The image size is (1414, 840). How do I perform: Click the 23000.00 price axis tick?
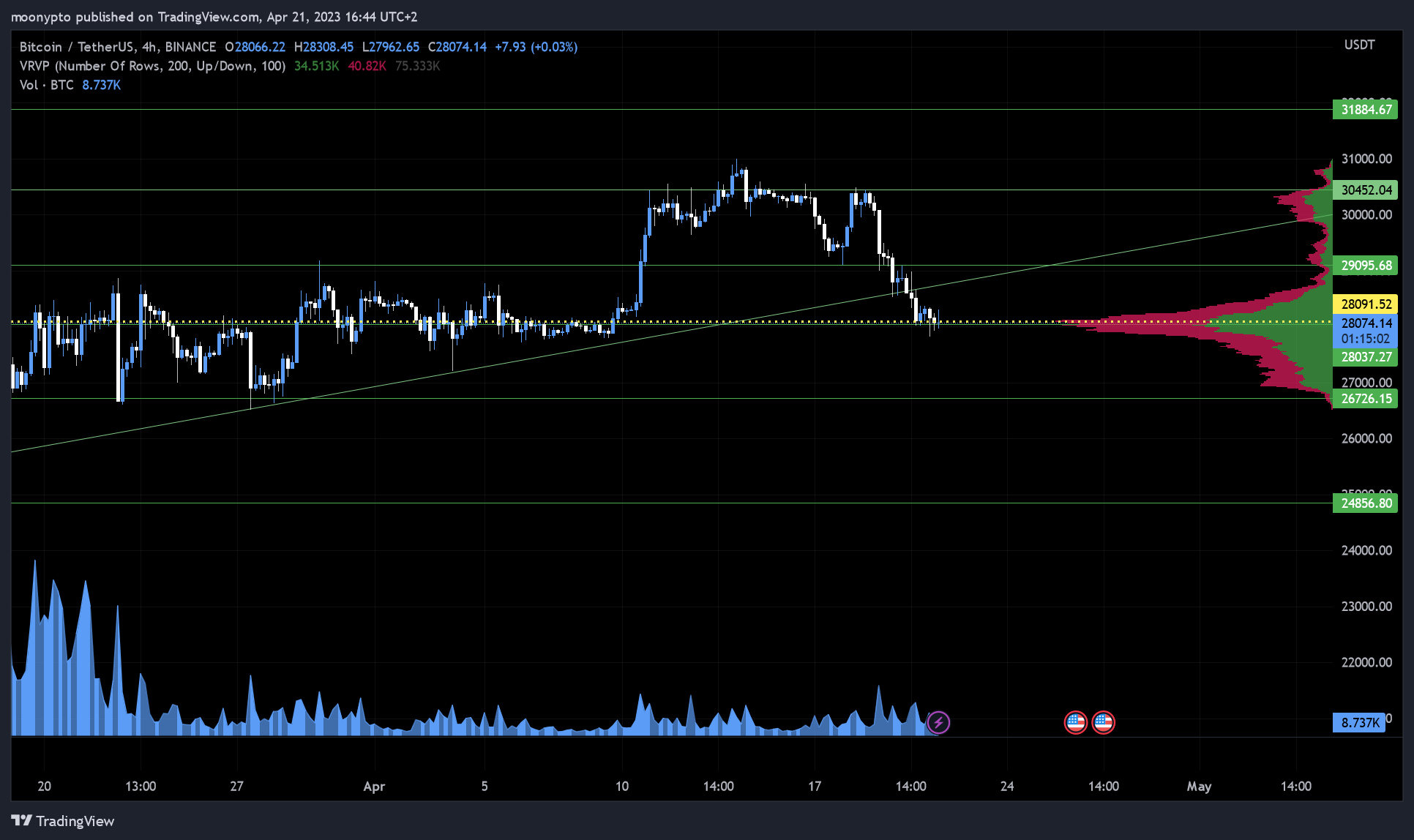point(1366,607)
